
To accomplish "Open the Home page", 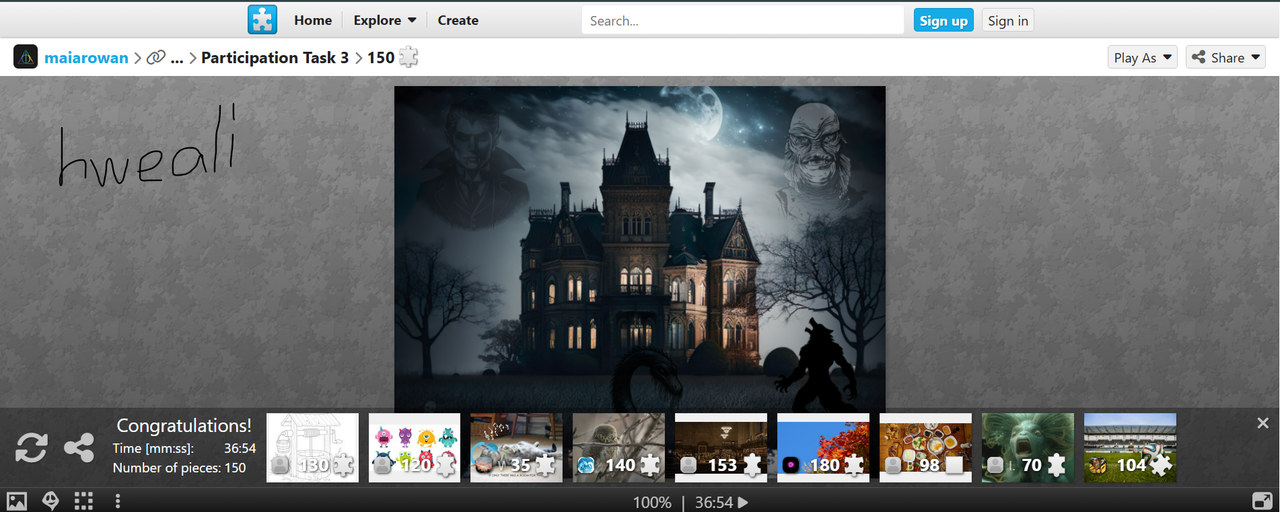I will (x=313, y=20).
